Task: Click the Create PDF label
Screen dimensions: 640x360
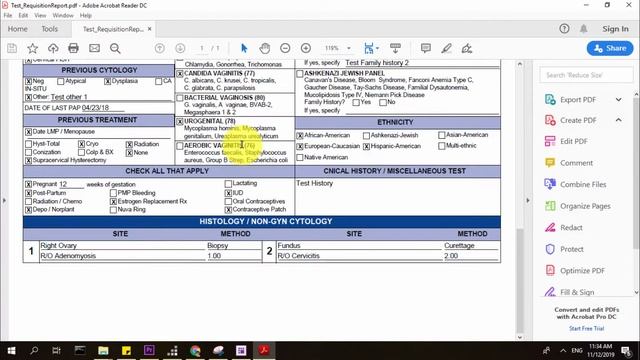Action: (578, 120)
